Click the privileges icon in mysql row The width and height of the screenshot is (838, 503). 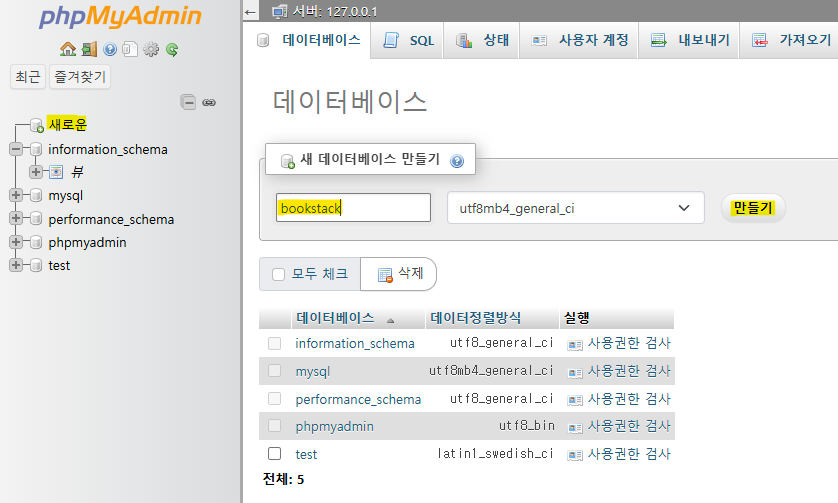click(x=575, y=373)
